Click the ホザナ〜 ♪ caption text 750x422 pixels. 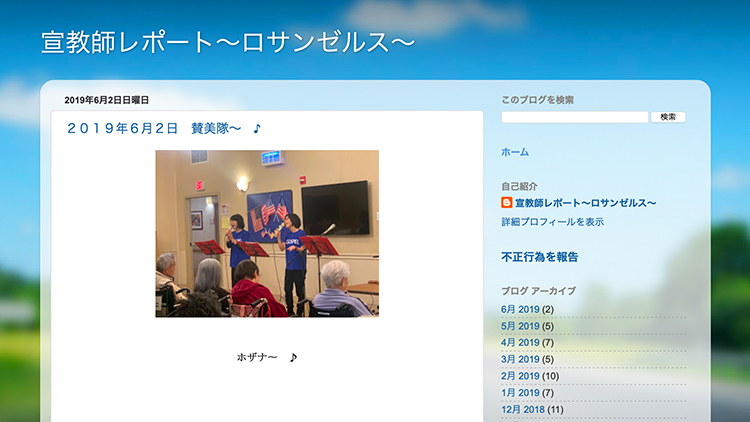[267, 357]
